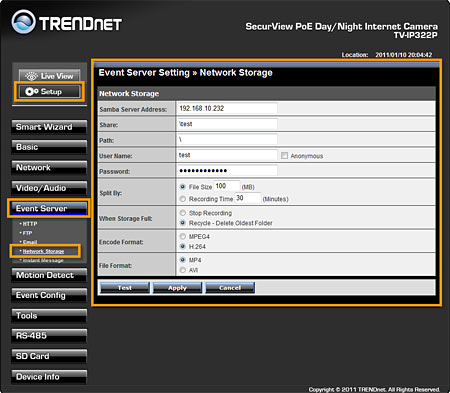
Task: Select the Event Server menu
Action: (x=49, y=208)
